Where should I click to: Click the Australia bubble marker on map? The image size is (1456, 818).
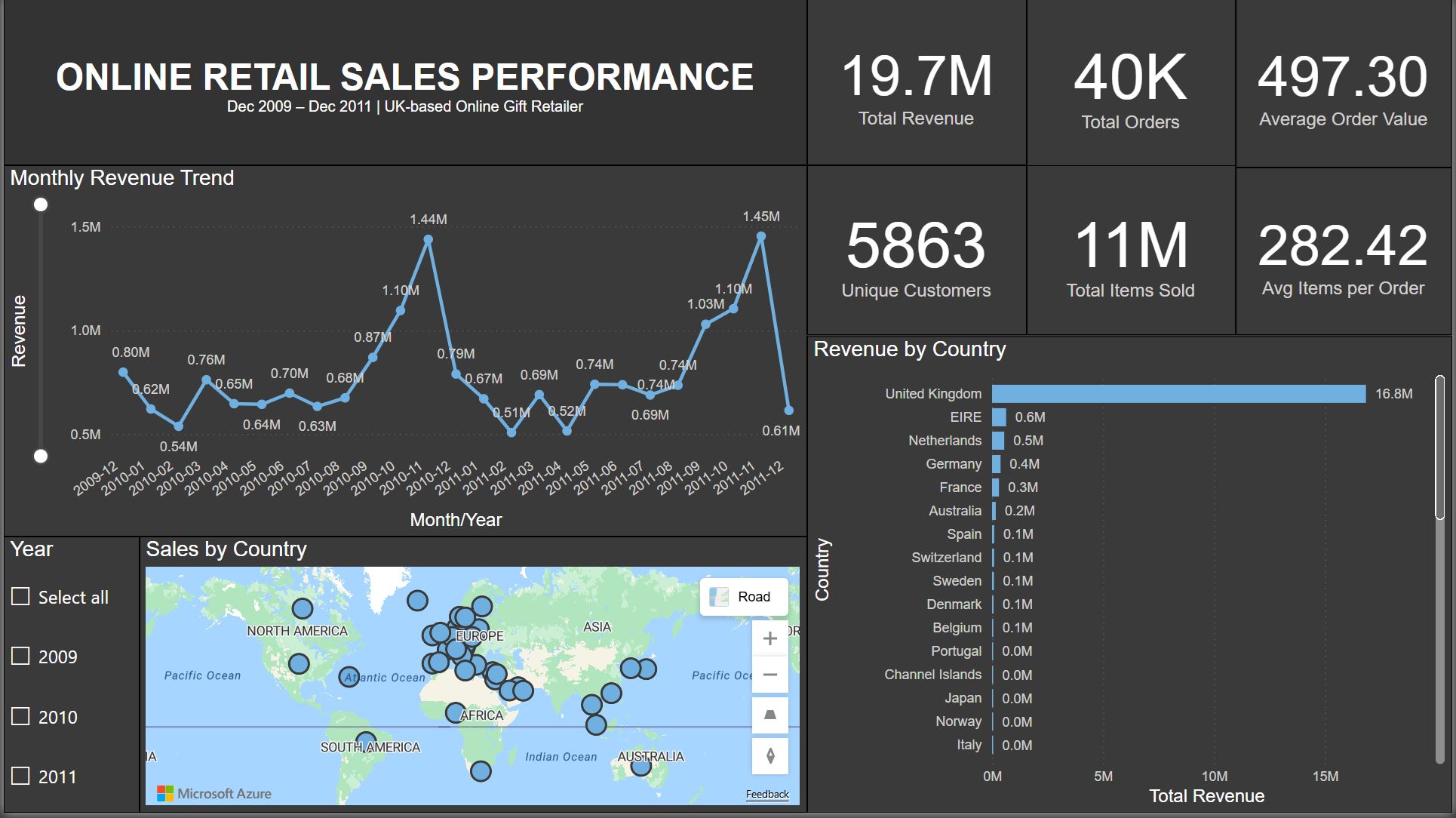click(640, 766)
